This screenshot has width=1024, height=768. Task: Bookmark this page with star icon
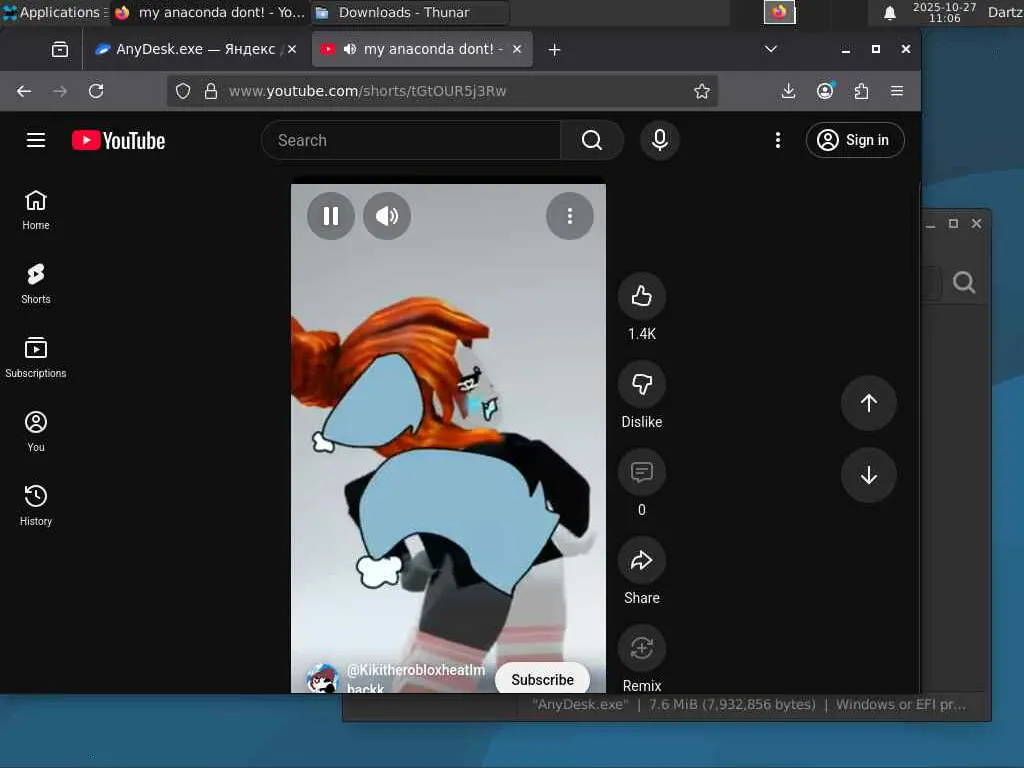click(x=702, y=91)
